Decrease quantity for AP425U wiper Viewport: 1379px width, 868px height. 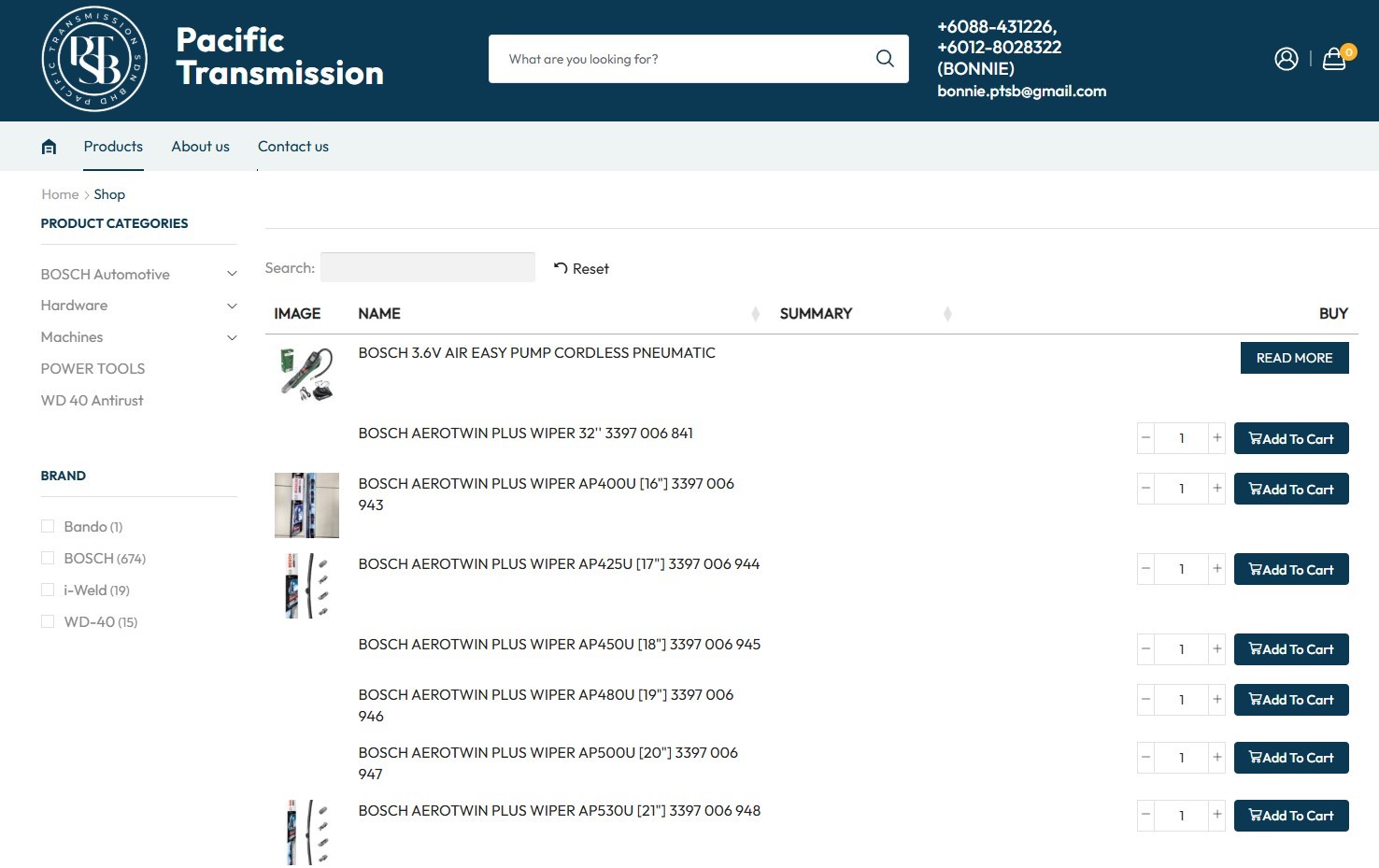(x=1146, y=569)
